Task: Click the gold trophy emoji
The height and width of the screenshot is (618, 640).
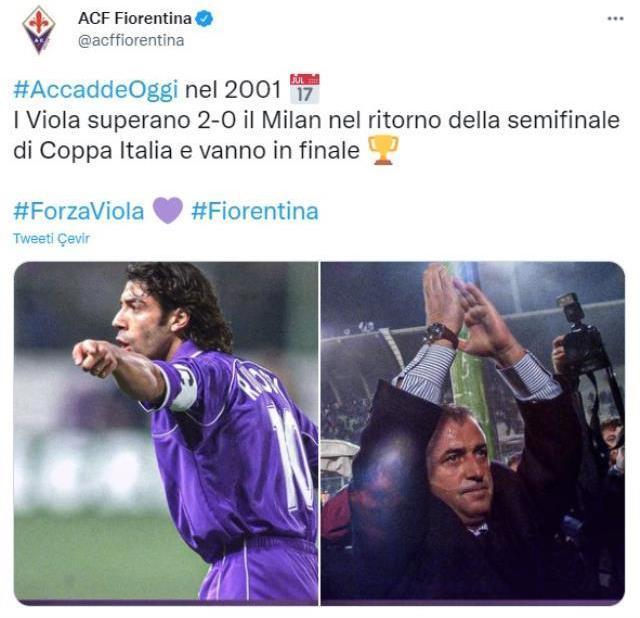Action: 383,150
